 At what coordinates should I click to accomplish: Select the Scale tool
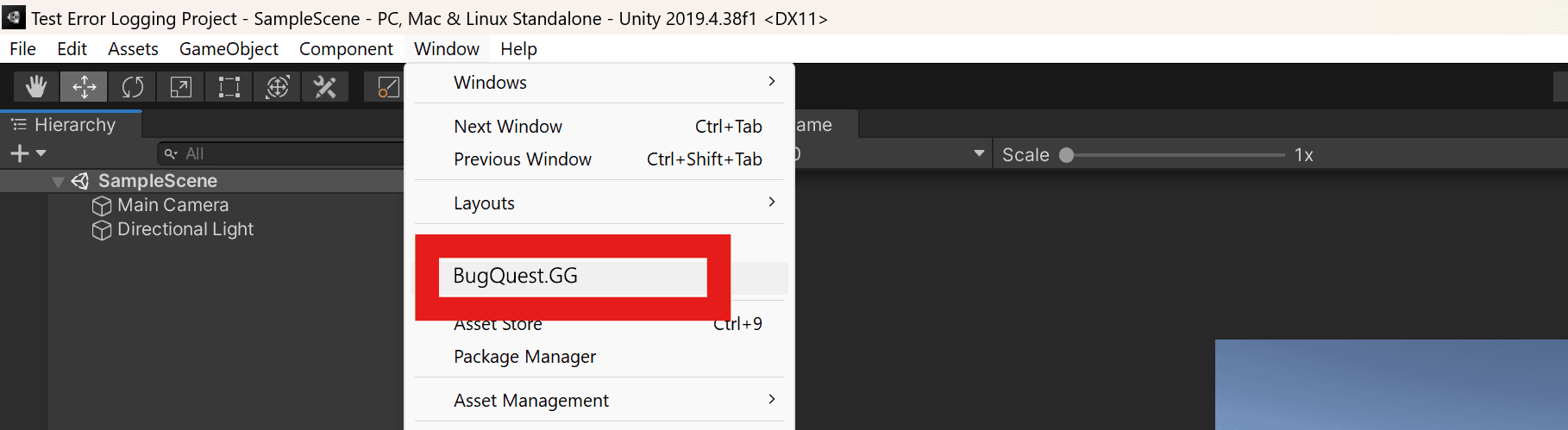(x=181, y=87)
